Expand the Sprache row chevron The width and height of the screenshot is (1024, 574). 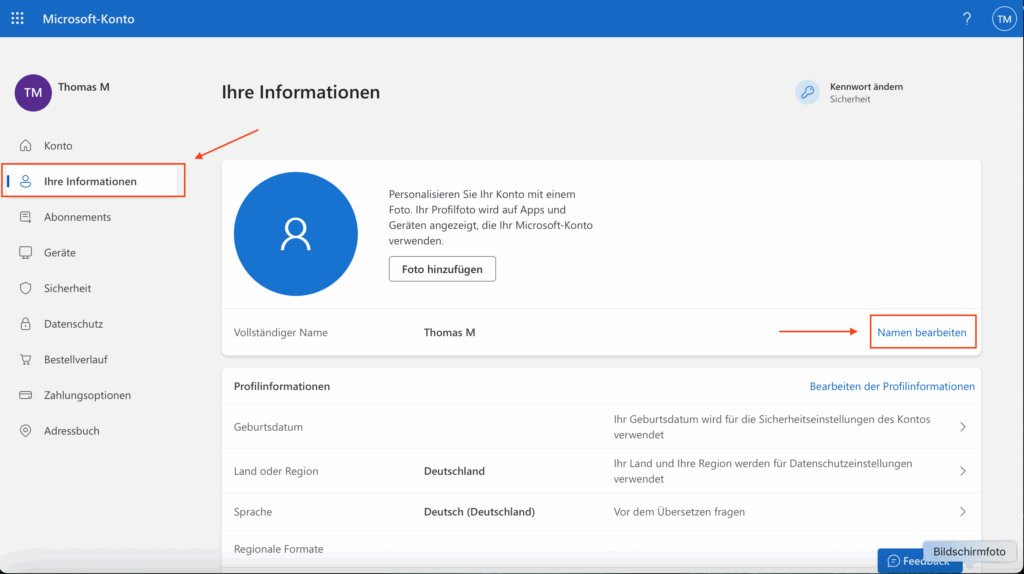click(963, 512)
